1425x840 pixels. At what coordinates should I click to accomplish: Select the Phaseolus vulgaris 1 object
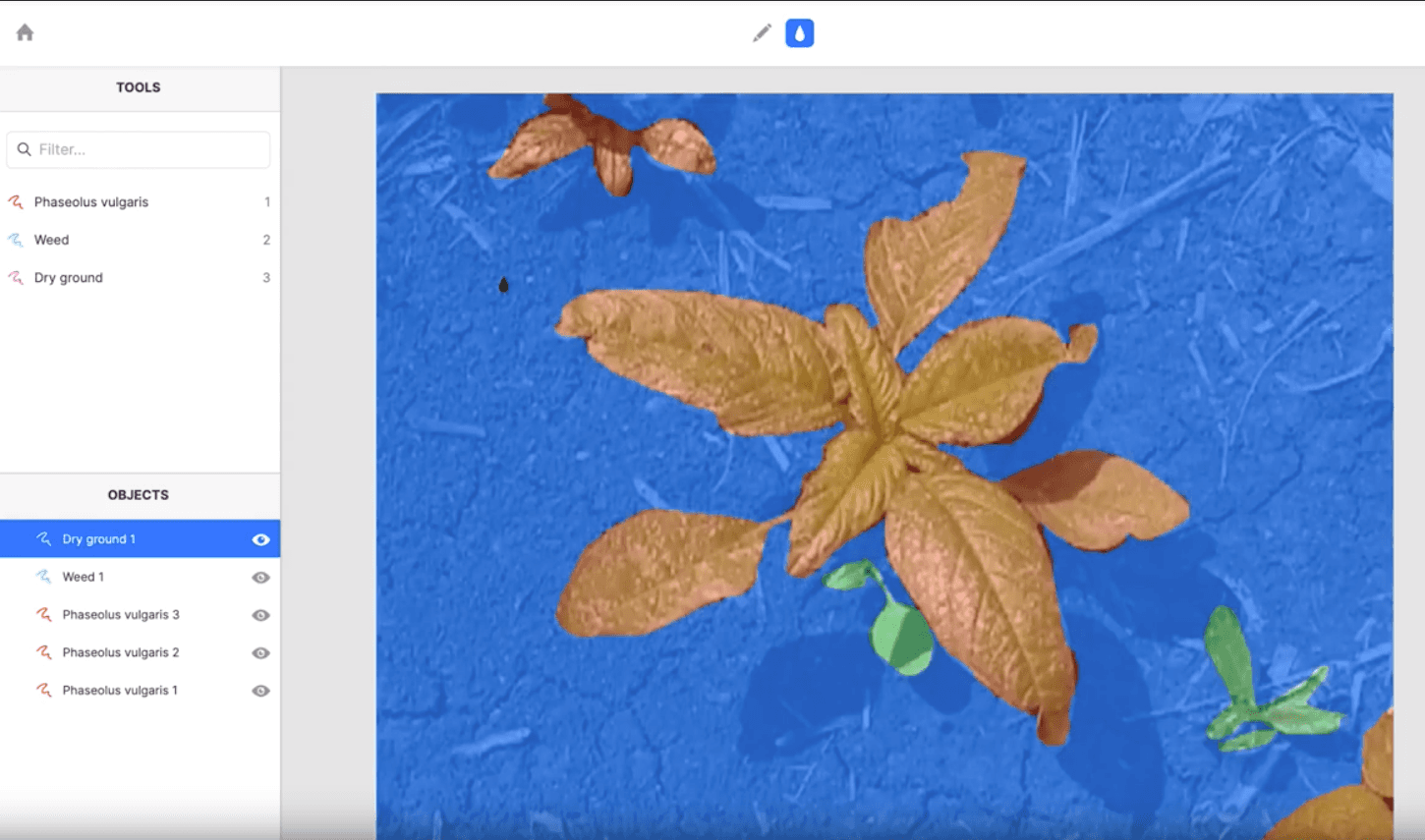(139, 690)
